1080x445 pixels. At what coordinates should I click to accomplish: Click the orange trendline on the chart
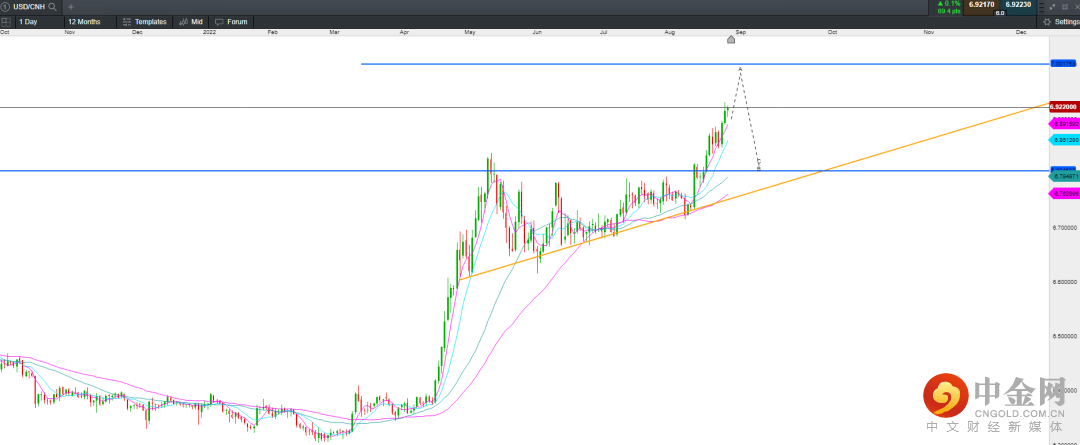tap(900, 147)
